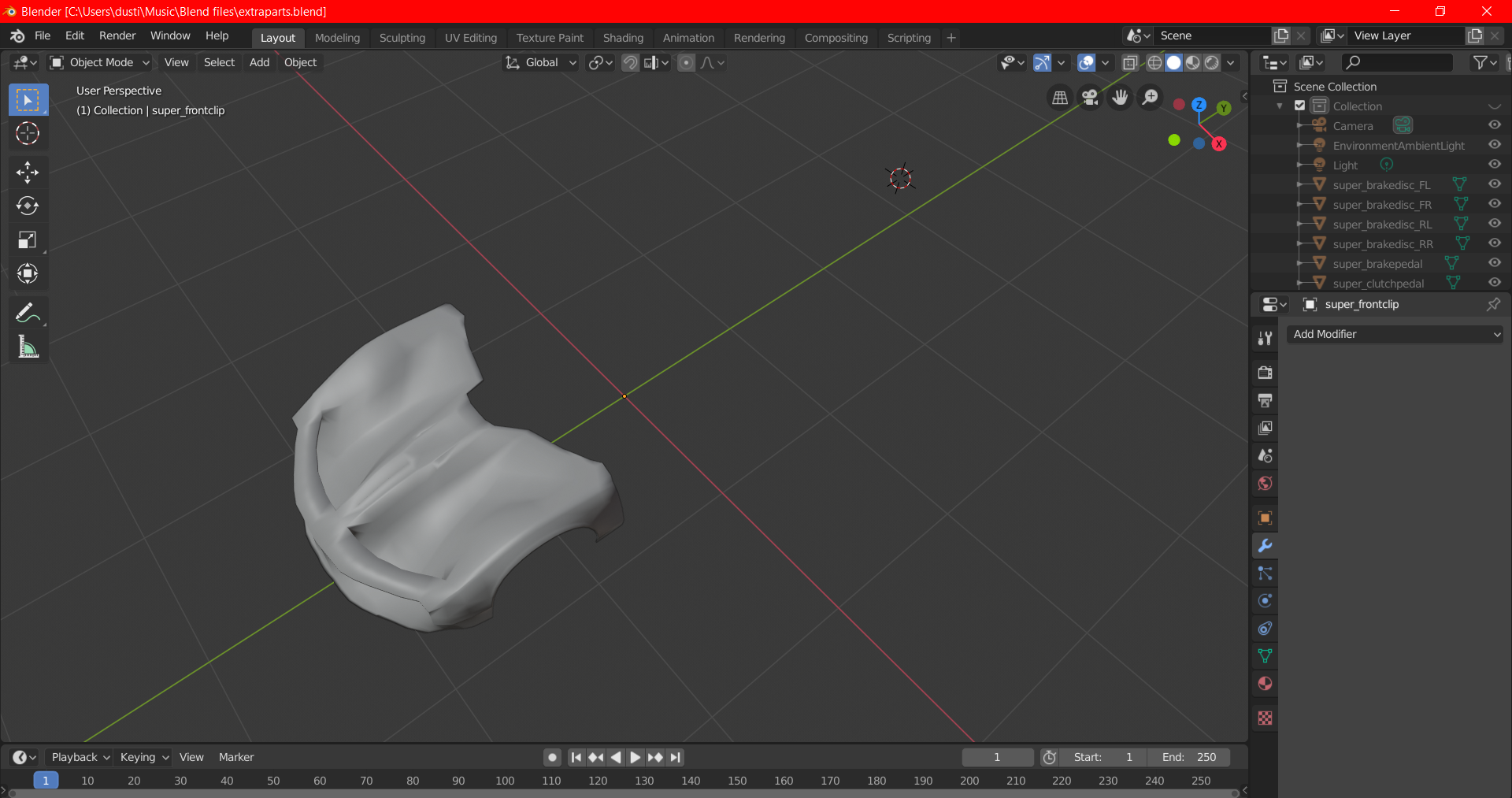Open the File menu
Image resolution: width=1512 pixels, height=798 pixels.
(x=43, y=35)
